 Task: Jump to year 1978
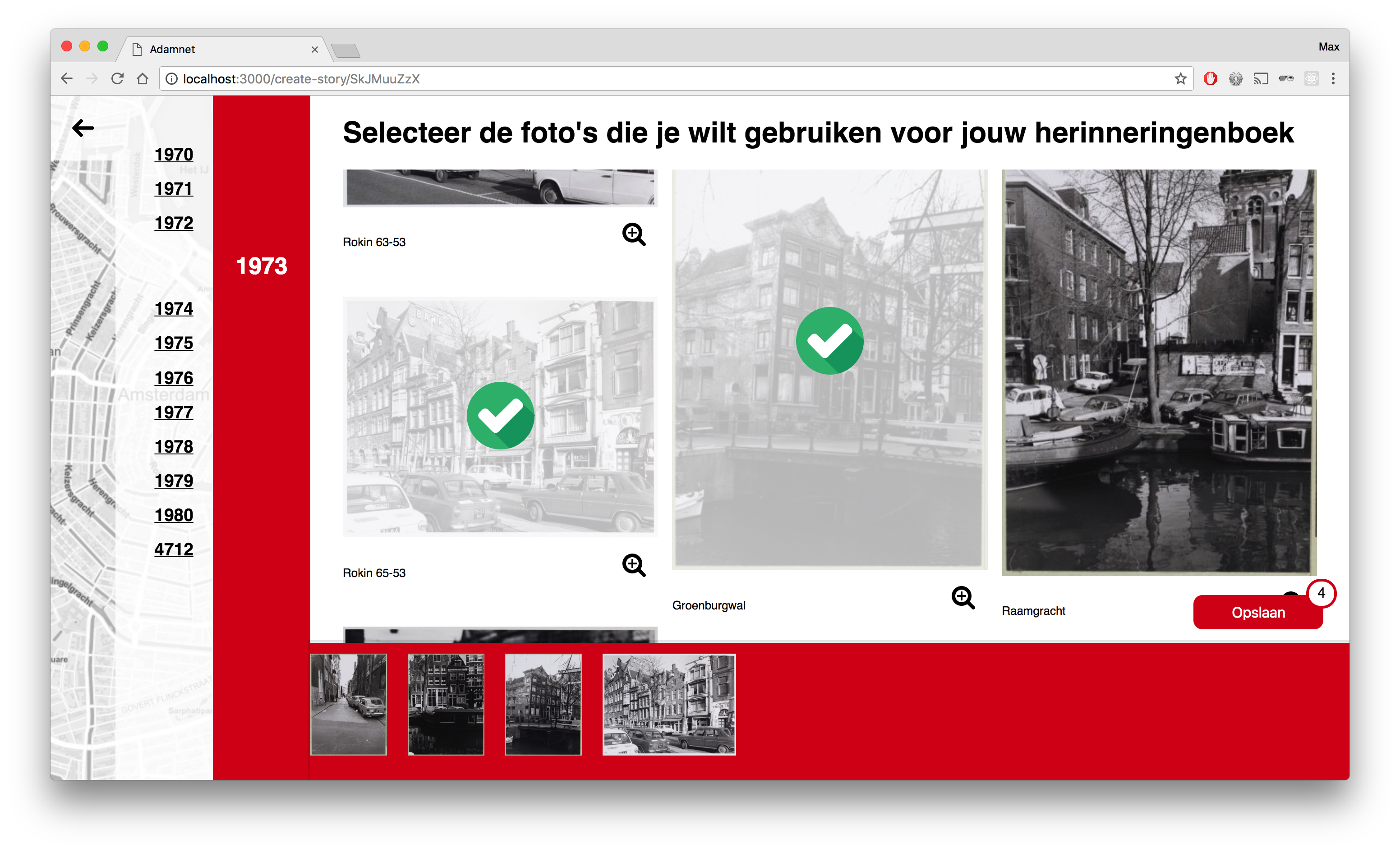point(174,447)
